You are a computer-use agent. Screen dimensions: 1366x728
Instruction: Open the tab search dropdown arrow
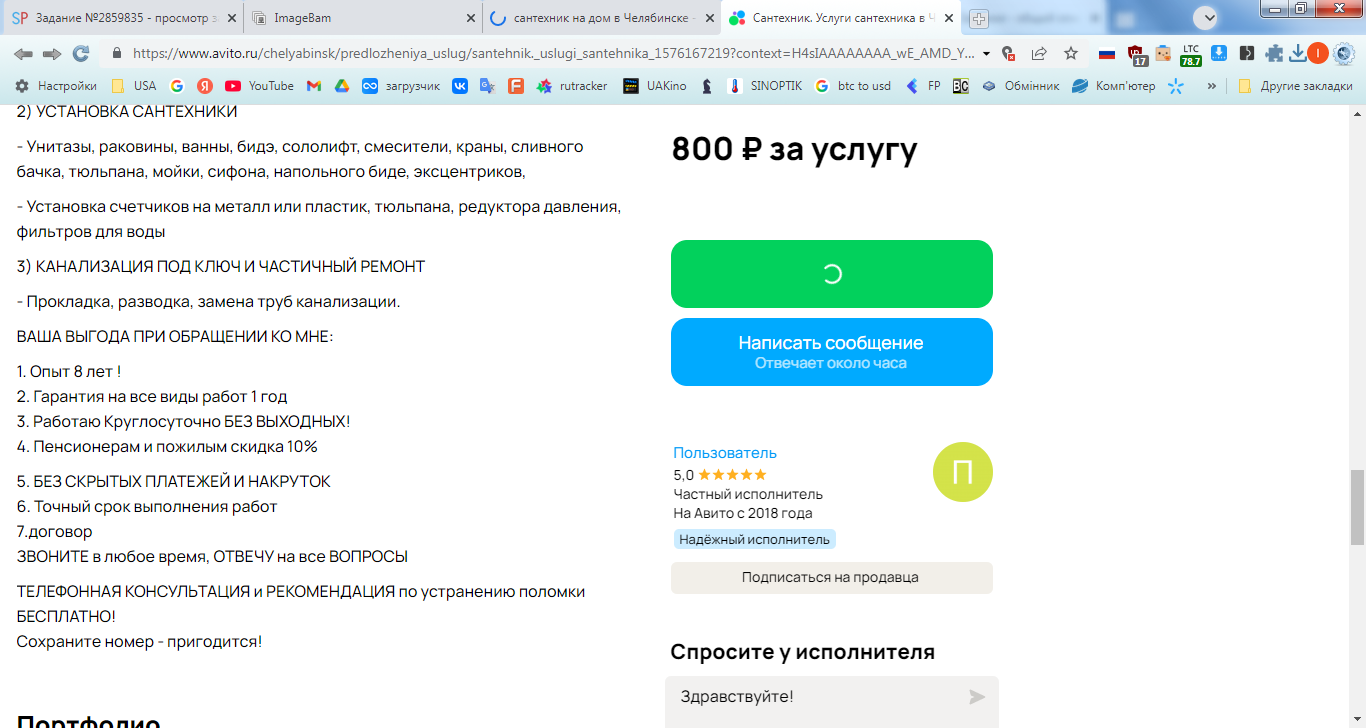(x=1207, y=17)
